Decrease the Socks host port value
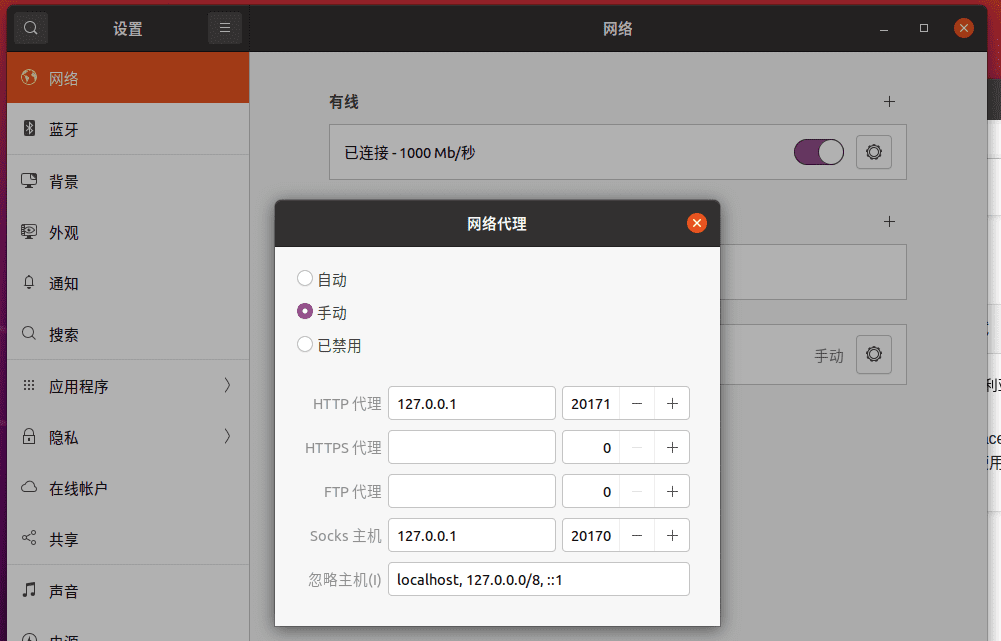This screenshot has width=1001, height=641. click(x=637, y=536)
